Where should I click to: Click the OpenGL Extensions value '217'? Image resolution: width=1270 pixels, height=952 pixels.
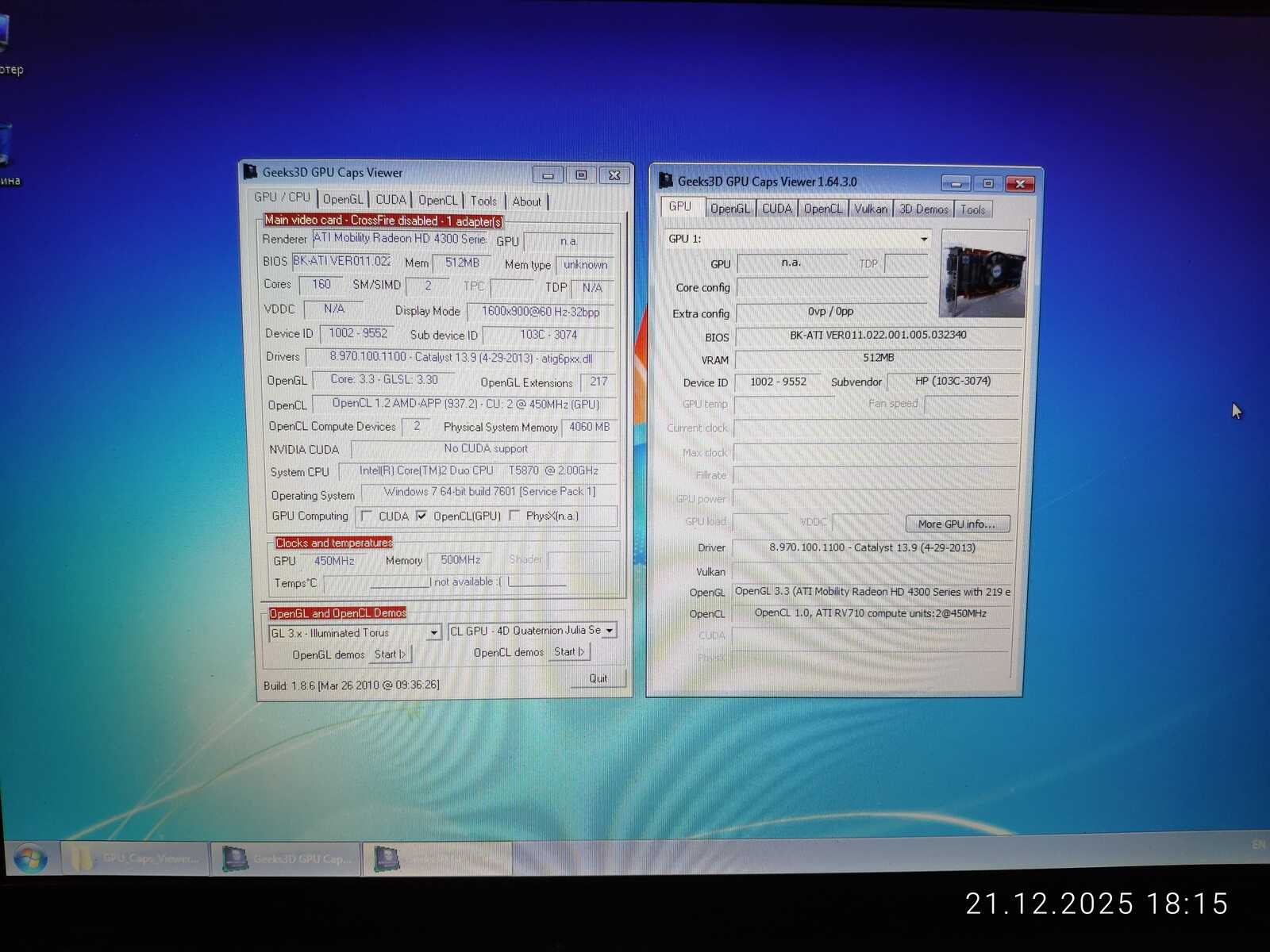click(x=598, y=382)
